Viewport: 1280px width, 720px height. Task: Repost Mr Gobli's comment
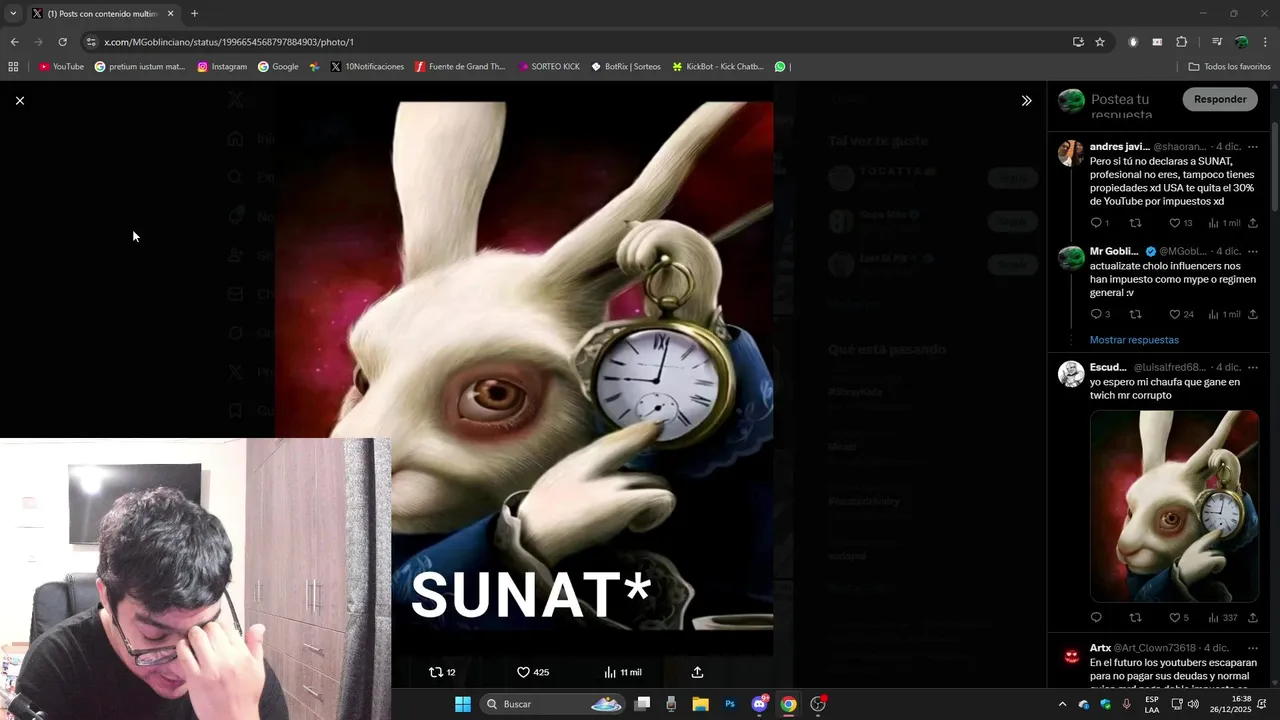pyautogui.click(x=1135, y=314)
